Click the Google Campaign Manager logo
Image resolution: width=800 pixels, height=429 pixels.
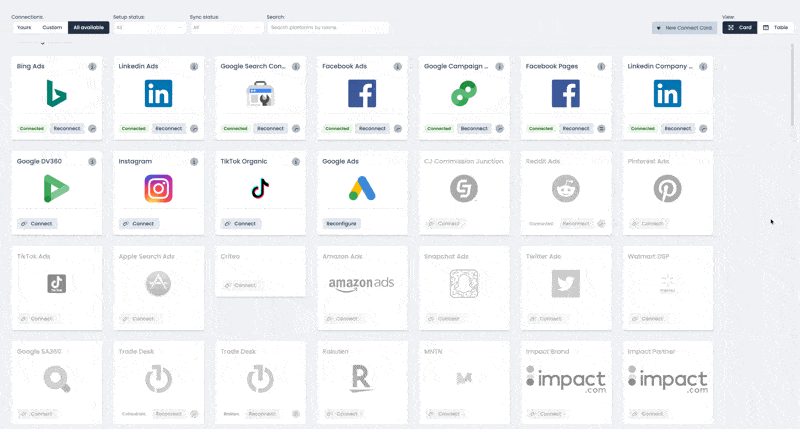pos(464,93)
